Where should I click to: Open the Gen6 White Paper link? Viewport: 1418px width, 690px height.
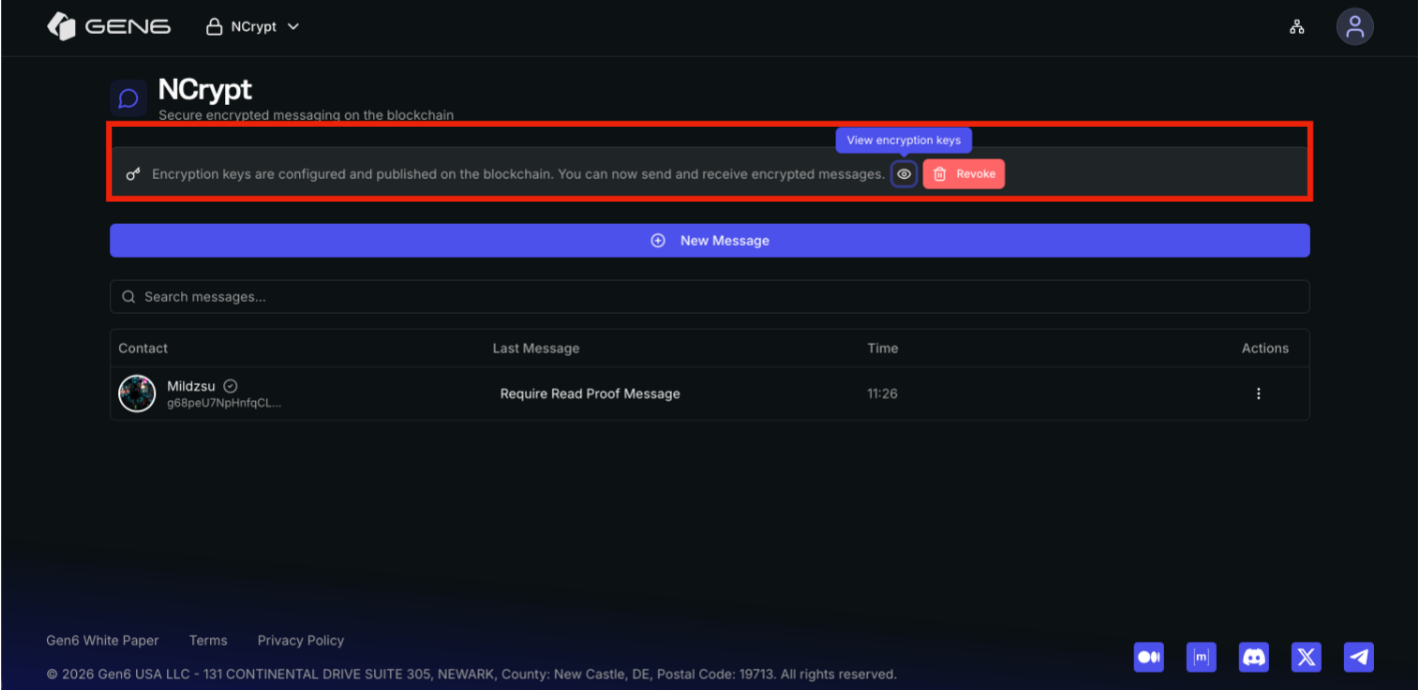point(102,640)
